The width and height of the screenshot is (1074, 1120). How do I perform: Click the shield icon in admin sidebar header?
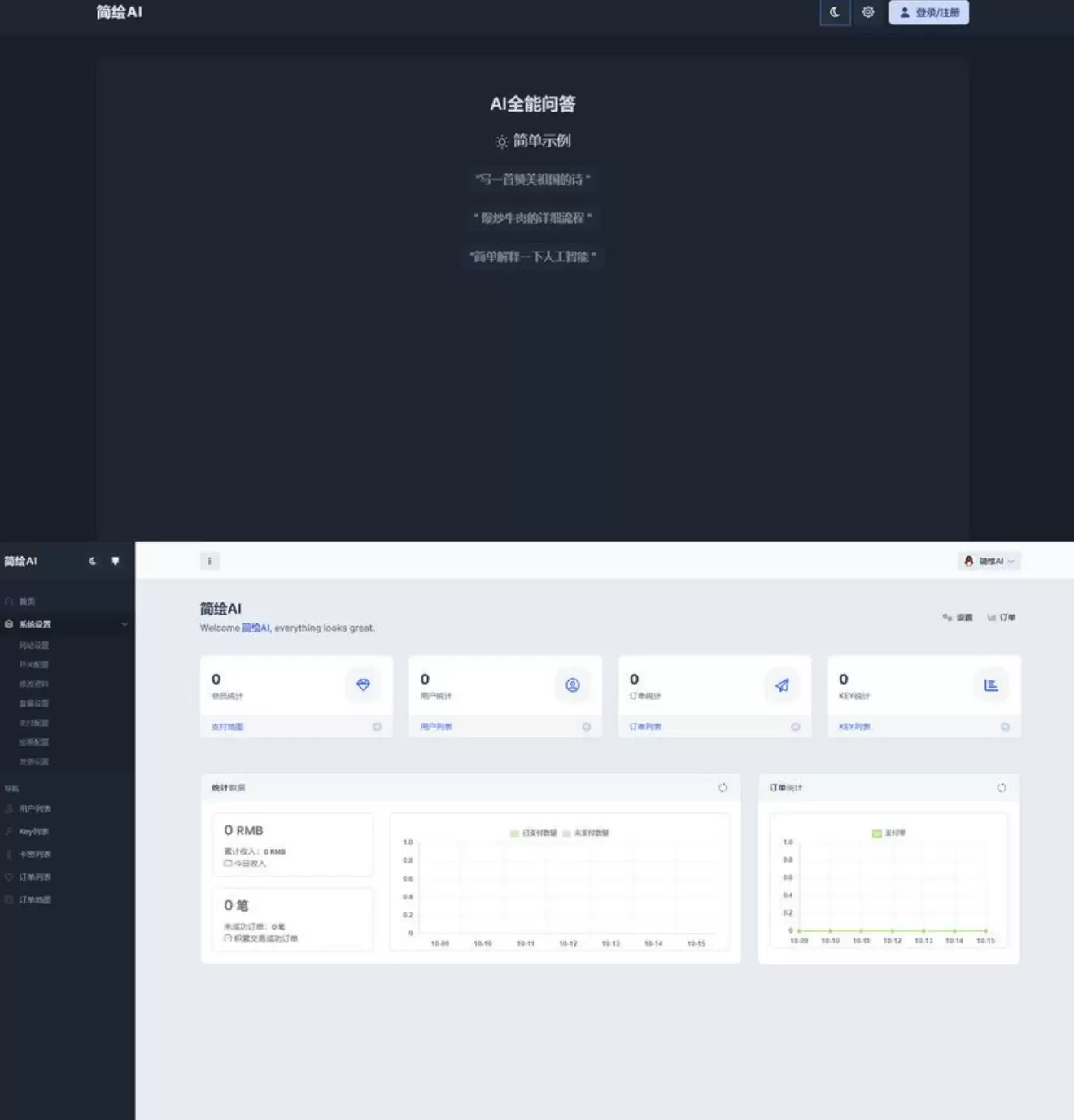point(116,561)
